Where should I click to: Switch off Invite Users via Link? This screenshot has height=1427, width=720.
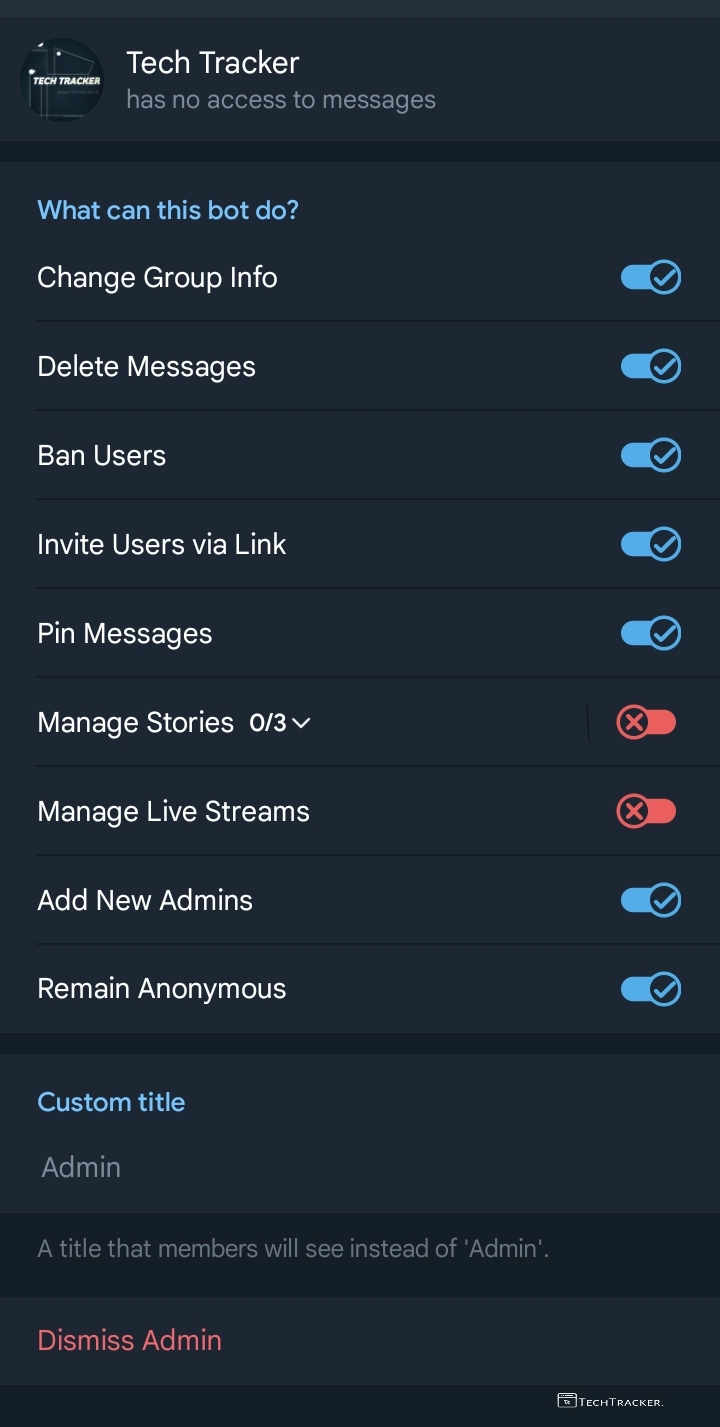tap(651, 545)
